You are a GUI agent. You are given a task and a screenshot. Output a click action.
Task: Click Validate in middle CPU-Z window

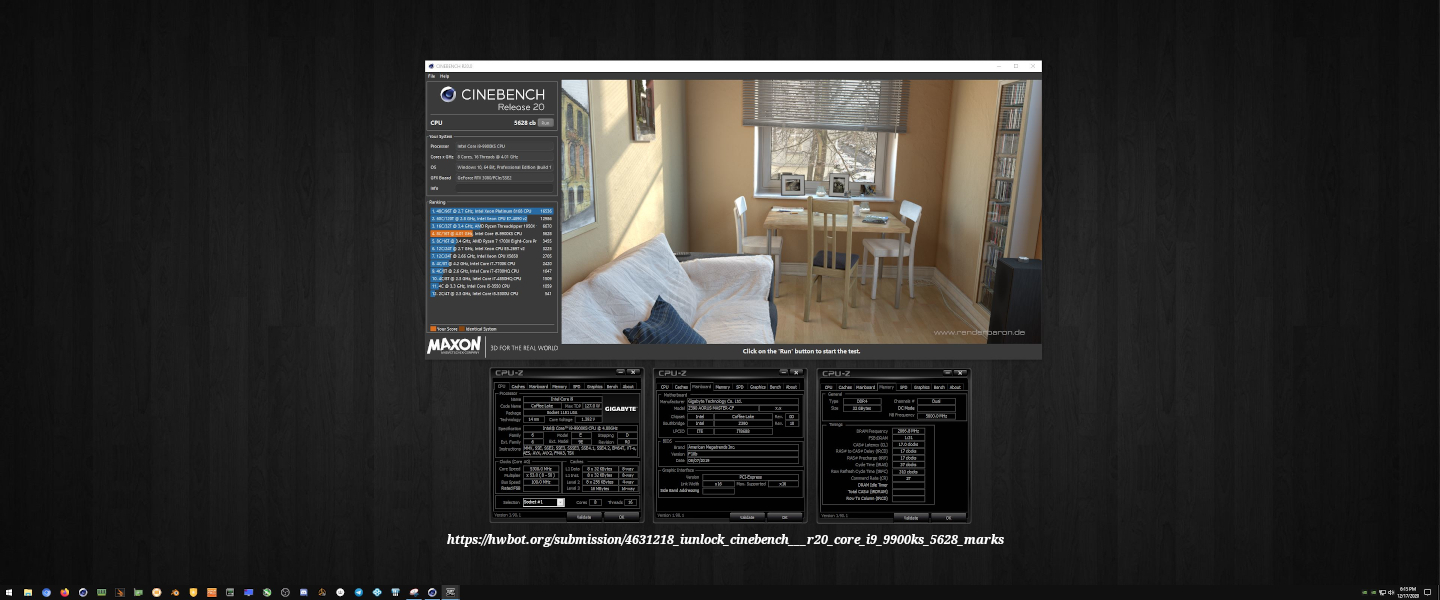coord(747,517)
